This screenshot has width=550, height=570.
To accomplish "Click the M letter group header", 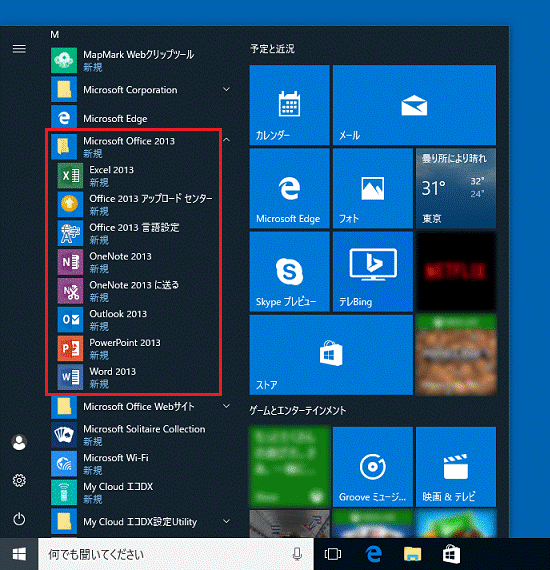I will [x=55, y=35].
